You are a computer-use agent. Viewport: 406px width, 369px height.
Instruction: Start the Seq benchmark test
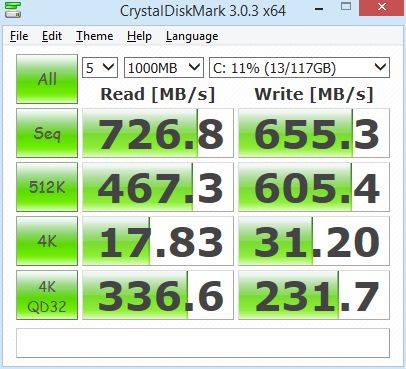(x=47, y=133)
